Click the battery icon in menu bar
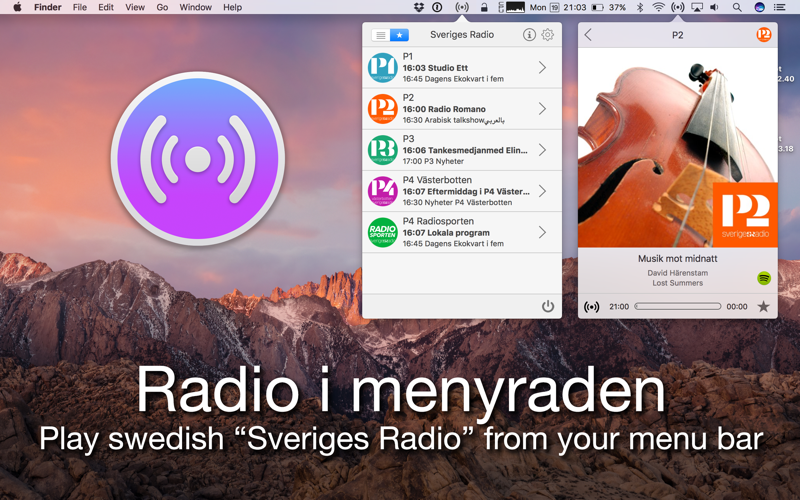 (597, 7)
